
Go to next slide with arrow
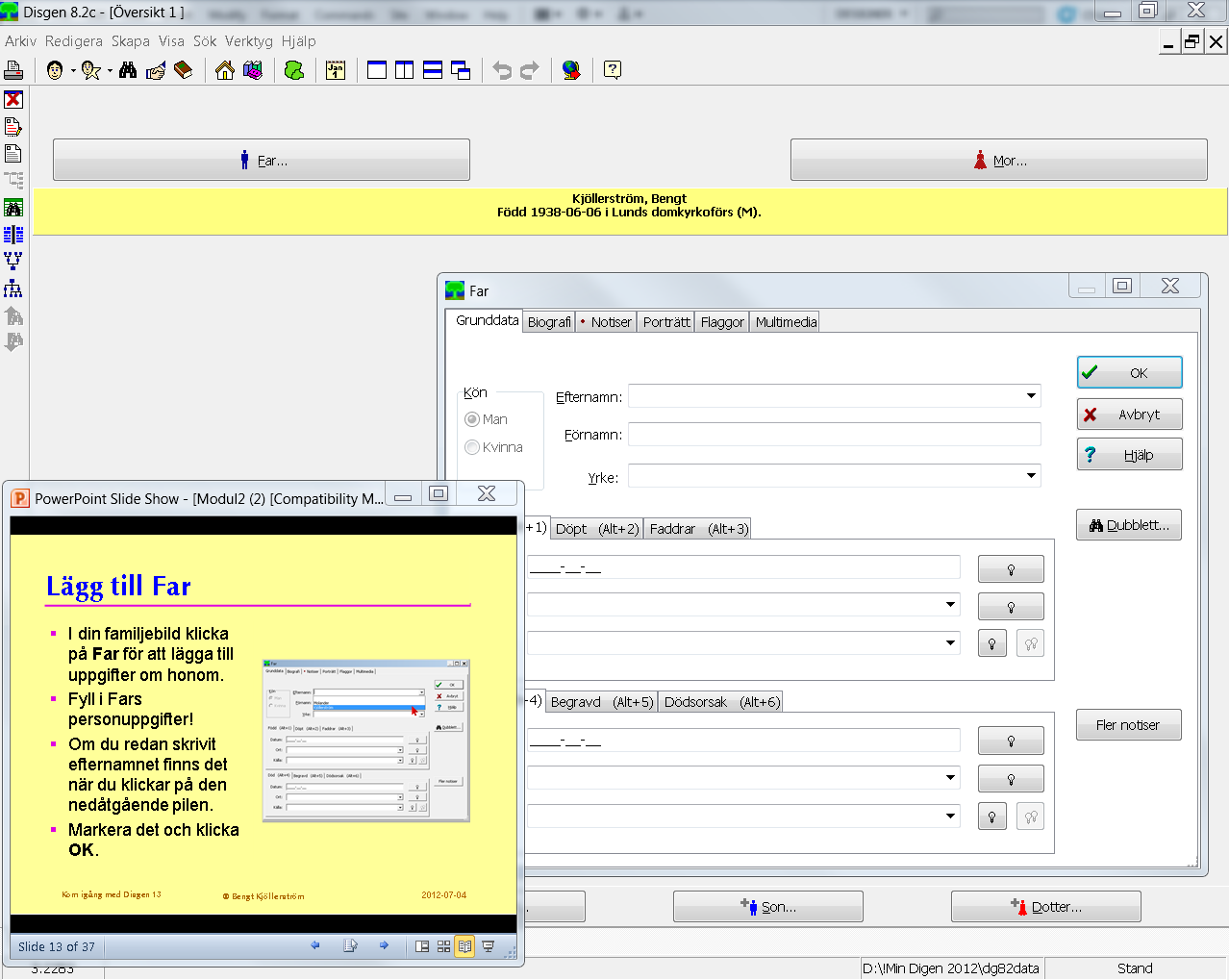[x=384, y=946]
